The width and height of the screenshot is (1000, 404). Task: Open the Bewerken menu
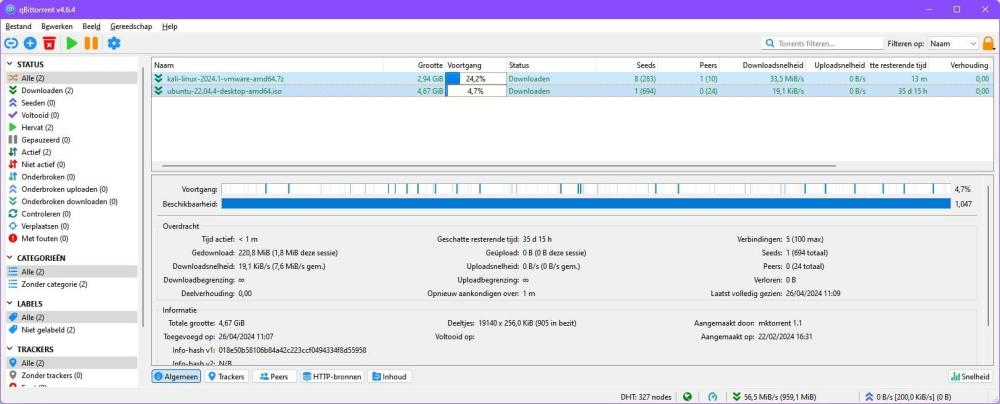[x=57, y=27]
